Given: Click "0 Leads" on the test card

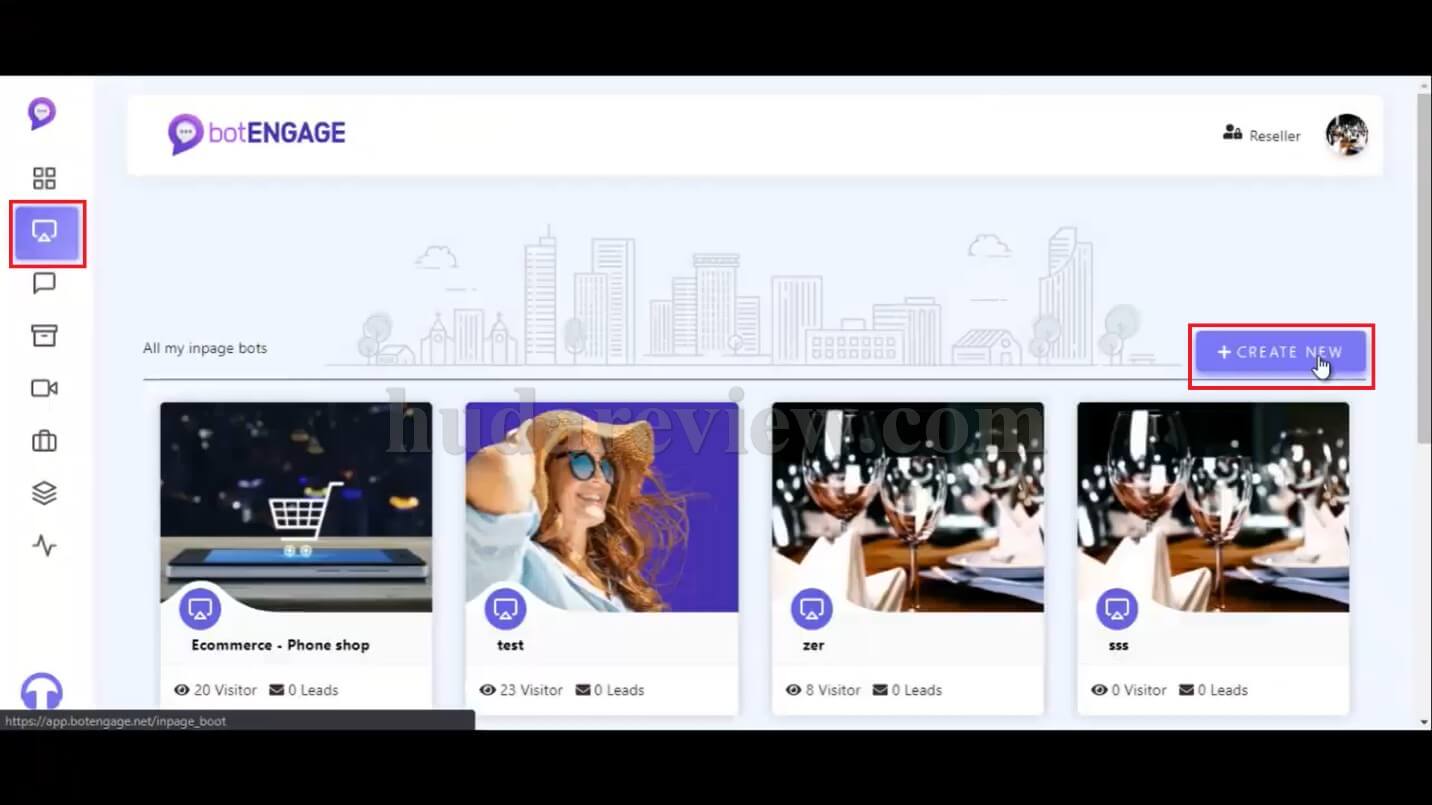Looking at the screenshot, I should tap(610, 690).
